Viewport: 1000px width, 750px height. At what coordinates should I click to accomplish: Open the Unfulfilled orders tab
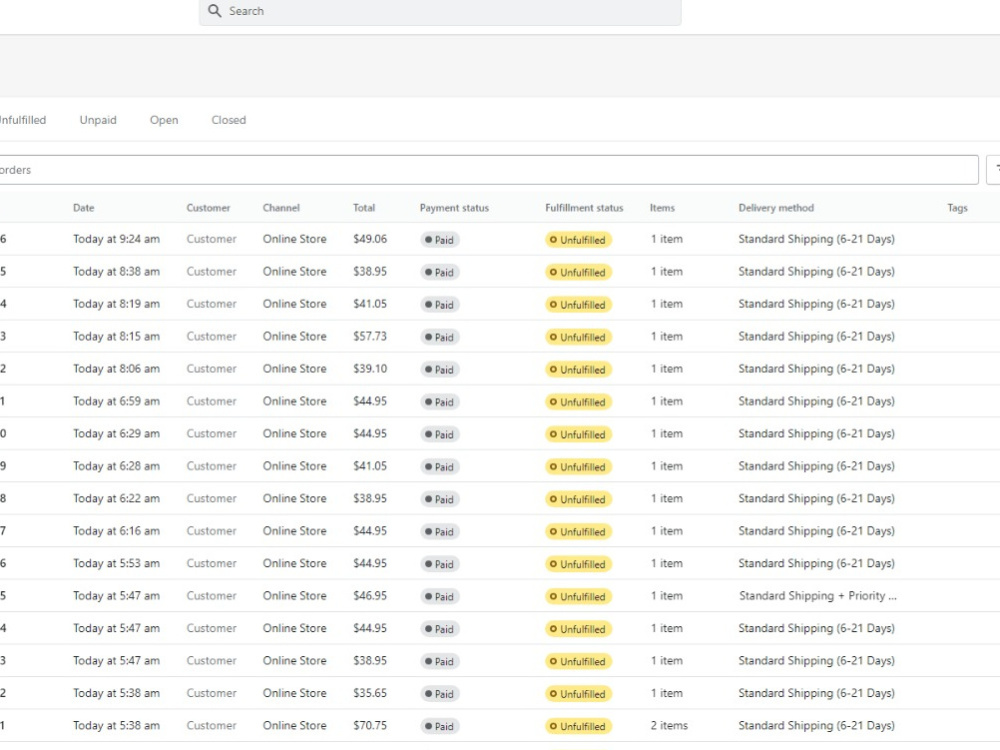23,120
